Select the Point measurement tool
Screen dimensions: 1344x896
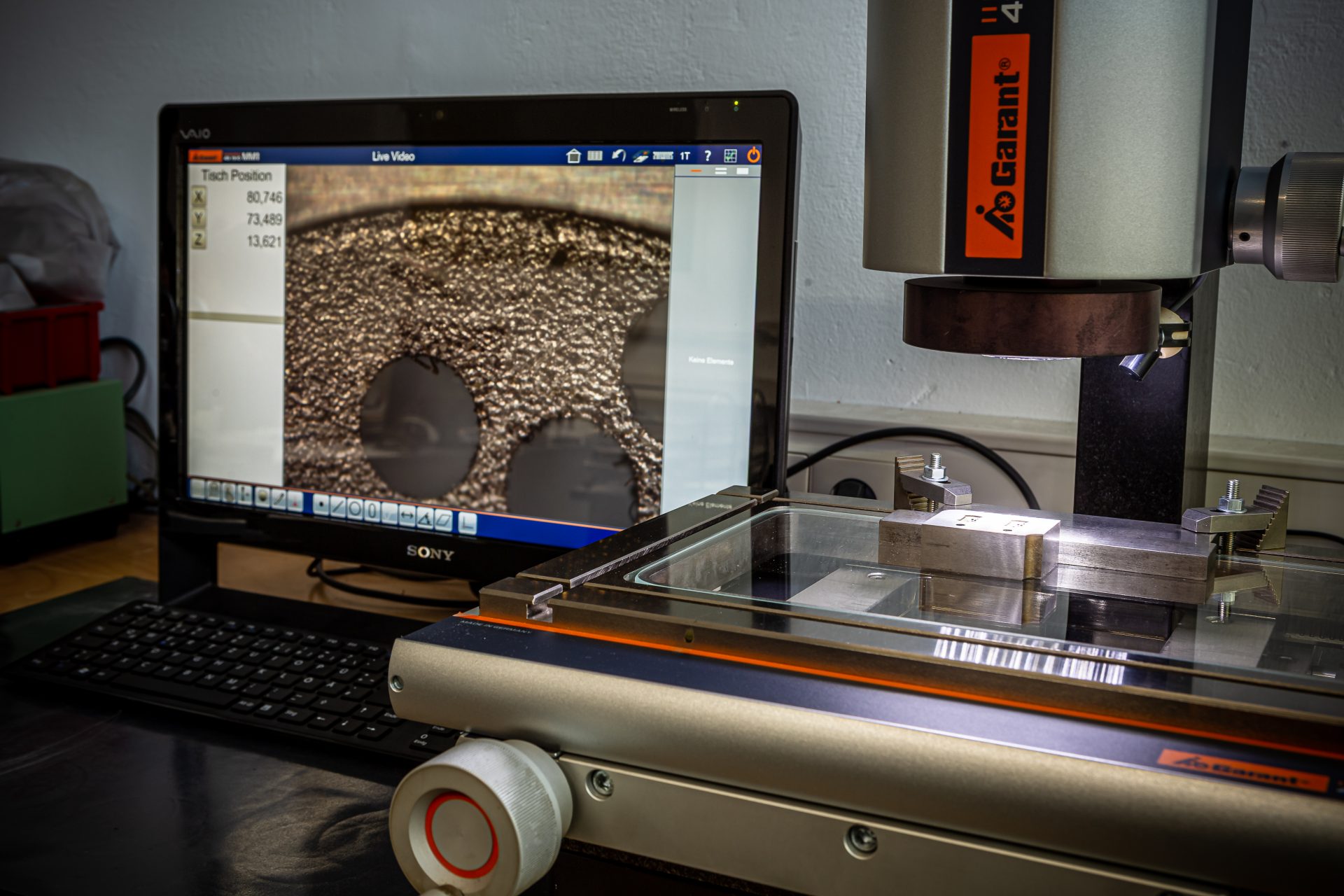point(321,505)
